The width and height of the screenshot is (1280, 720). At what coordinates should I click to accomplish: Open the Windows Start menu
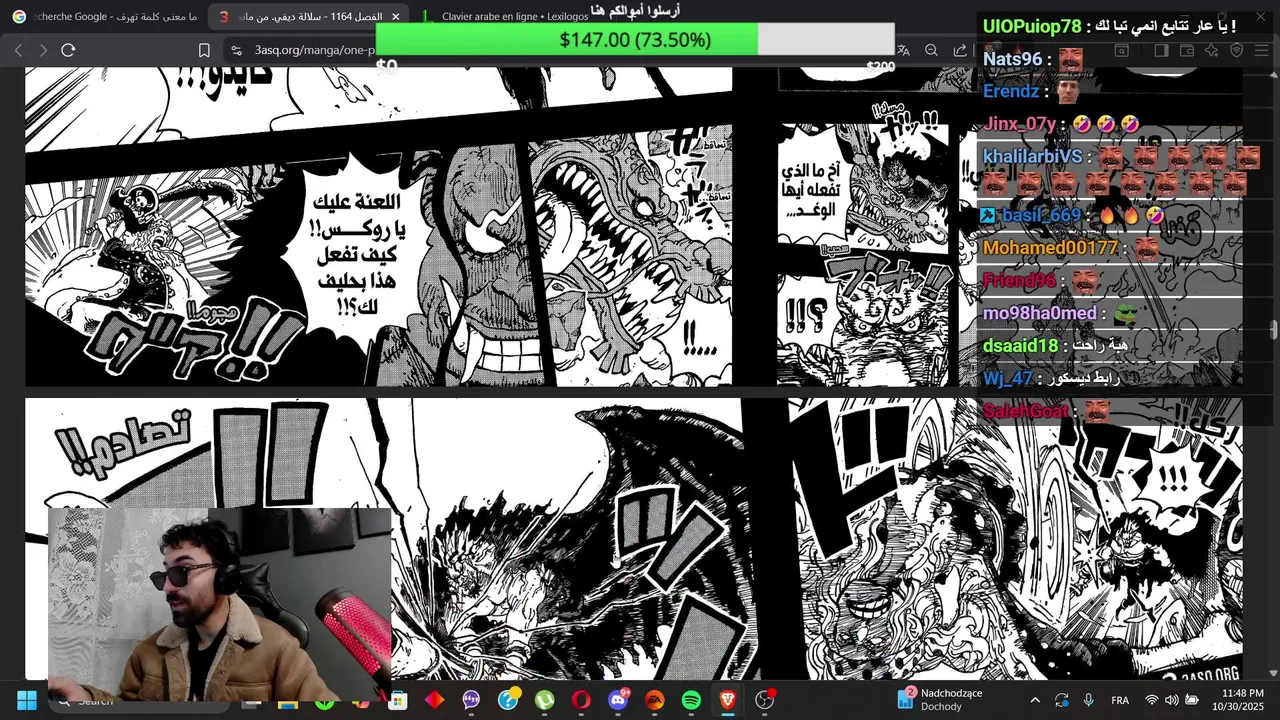[x=27, y=700]
